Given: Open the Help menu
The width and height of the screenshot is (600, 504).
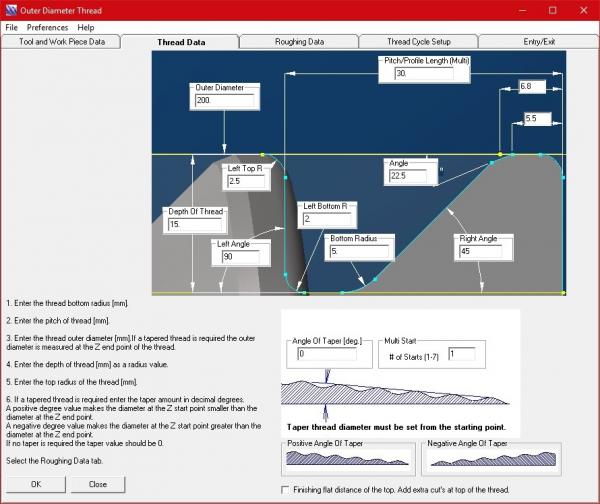Looking at the screenshot, I should click(86, 27).
